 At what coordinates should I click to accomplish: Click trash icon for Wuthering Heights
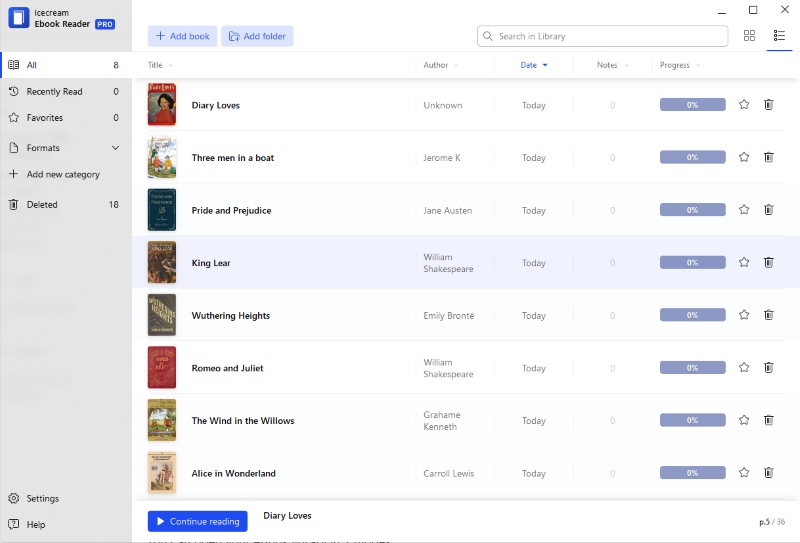768,315
